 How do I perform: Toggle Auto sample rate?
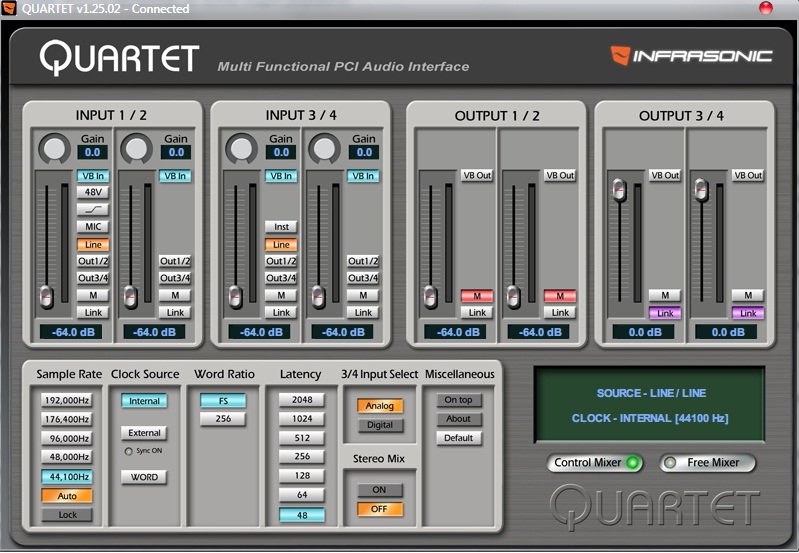pos(67,496)
